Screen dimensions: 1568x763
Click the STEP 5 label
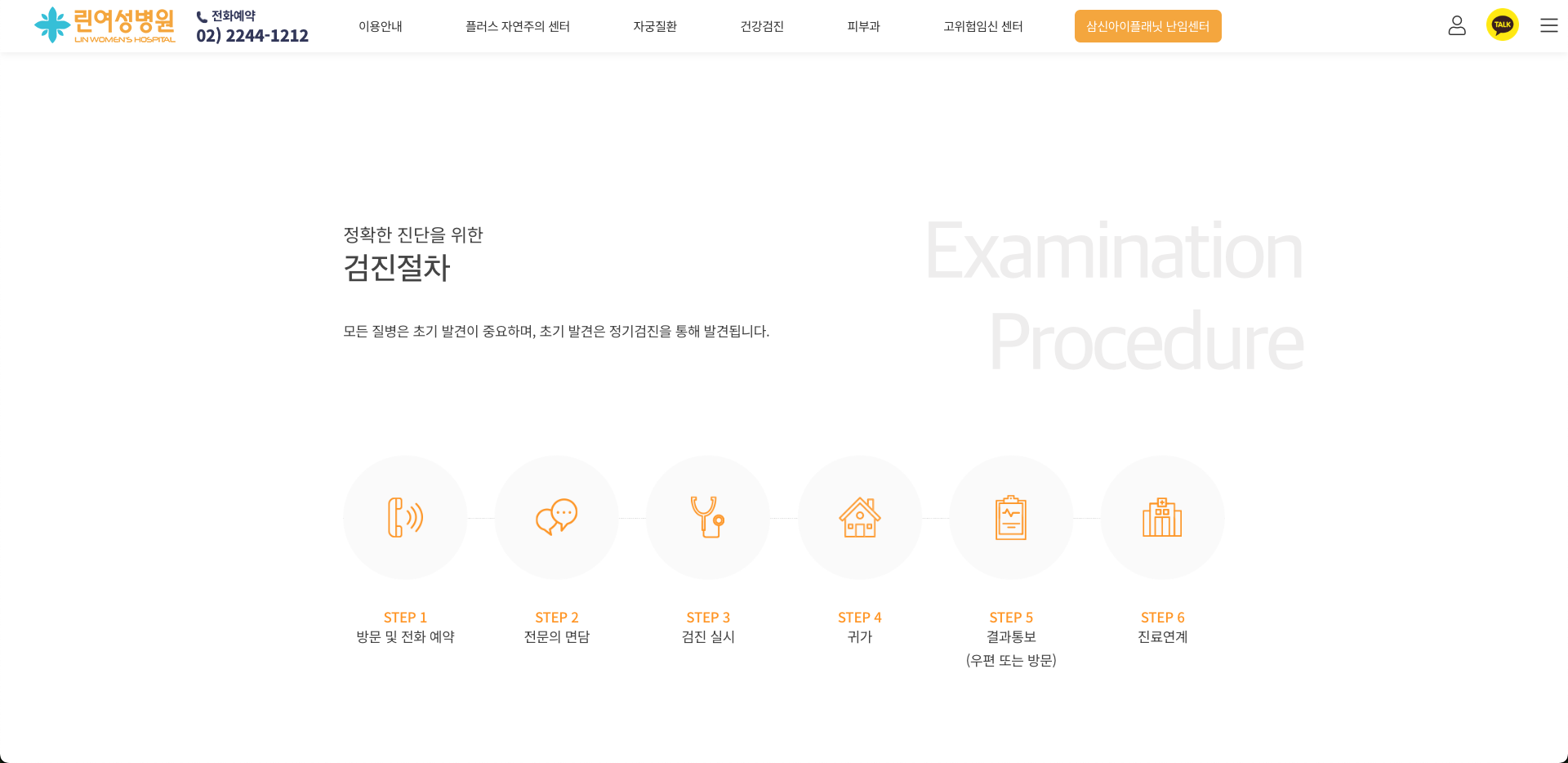(1011, 618)
